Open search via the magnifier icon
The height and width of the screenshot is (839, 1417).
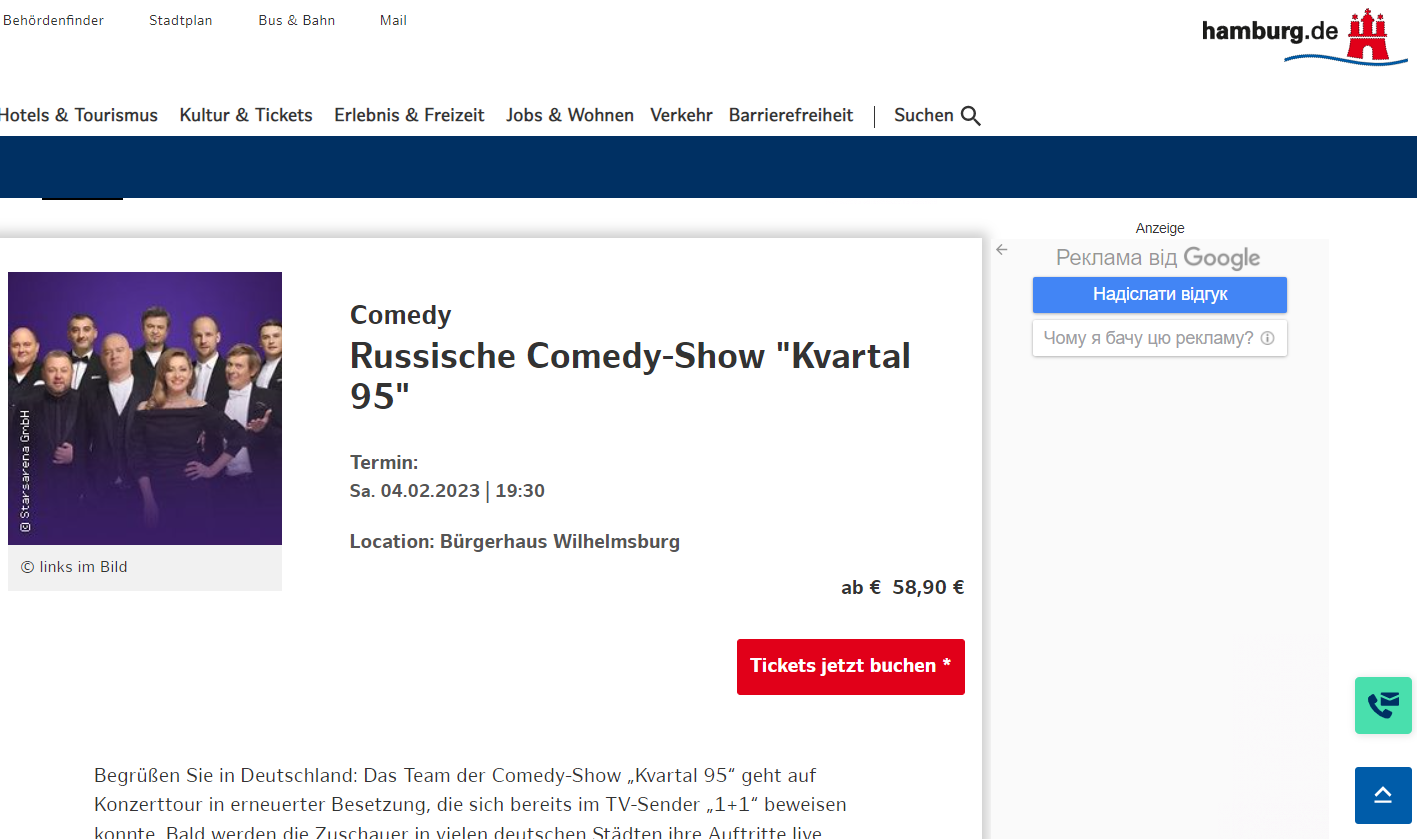coord(970,116)
